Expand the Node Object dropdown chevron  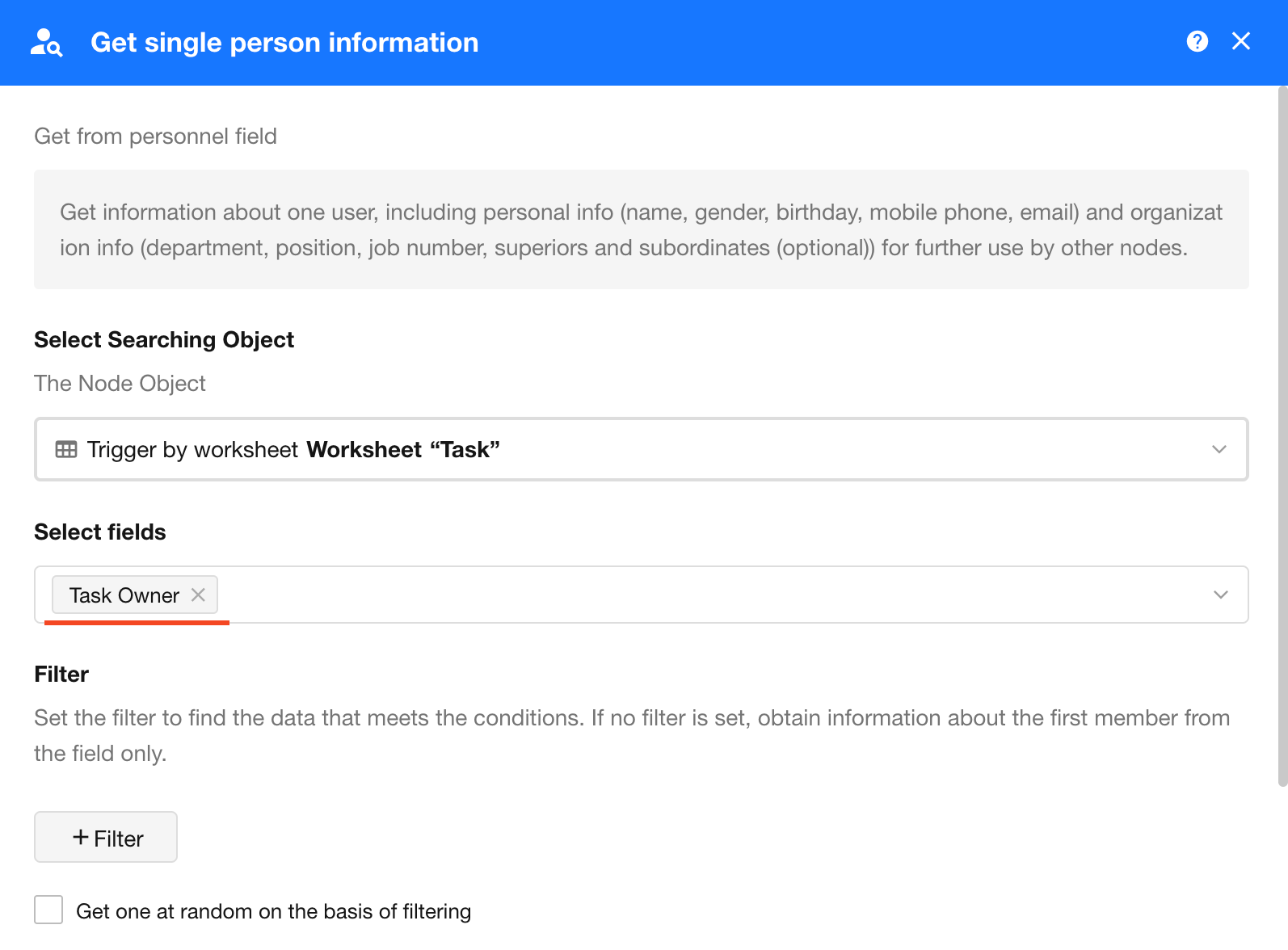coord(1219,449)
